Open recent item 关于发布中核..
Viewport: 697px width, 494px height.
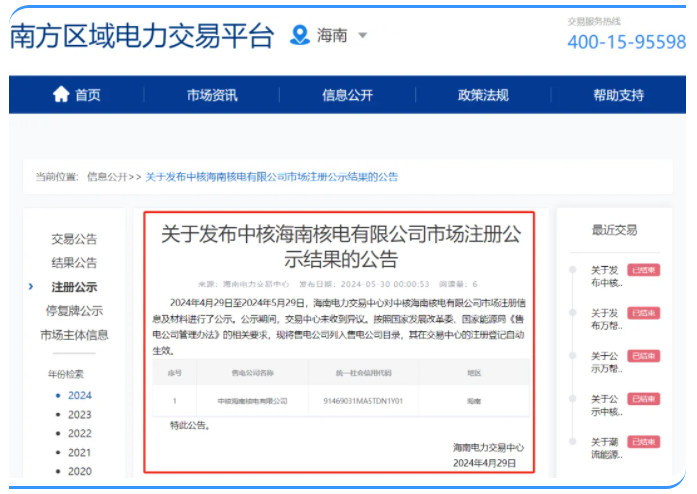click(x=606, y=277)
